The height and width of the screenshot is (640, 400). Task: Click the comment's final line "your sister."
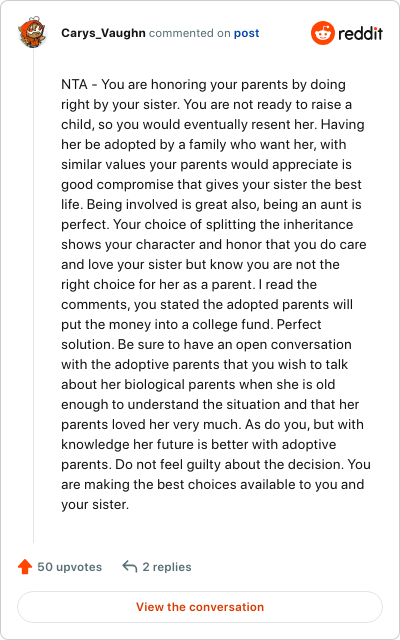[x=95, y=504]
